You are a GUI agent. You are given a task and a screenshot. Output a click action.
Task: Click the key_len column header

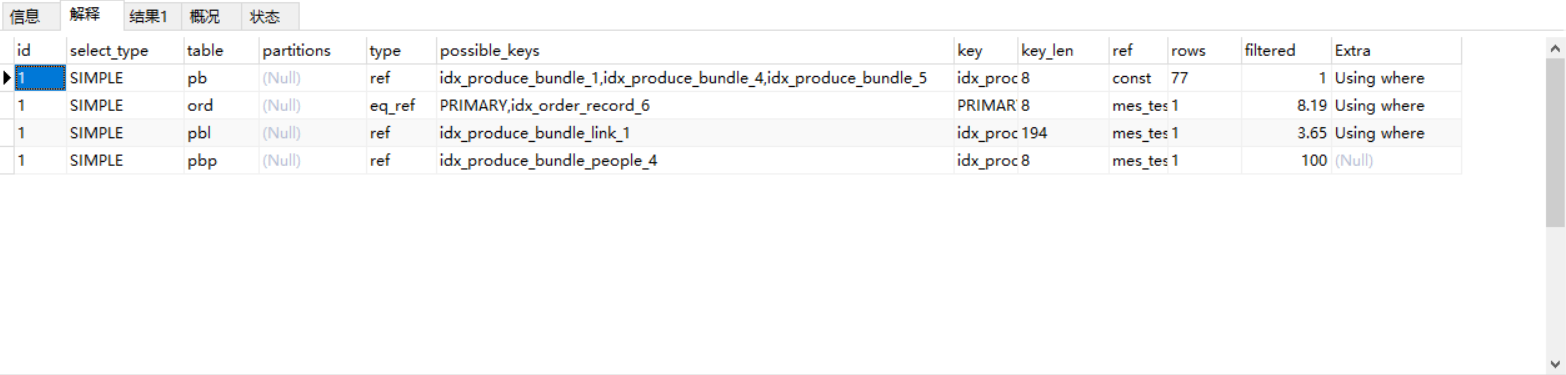(1063, 50)
